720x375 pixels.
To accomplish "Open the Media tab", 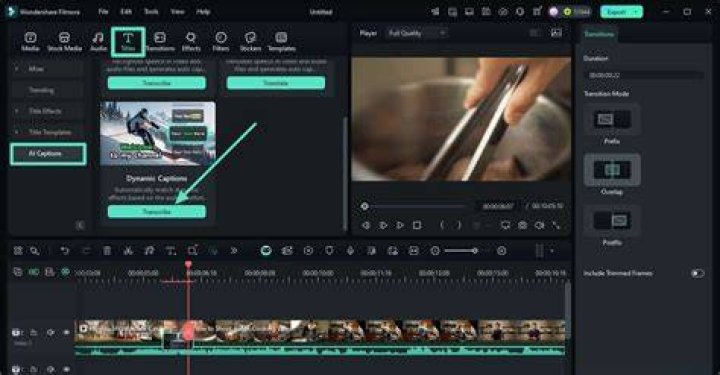I will [30, 41].
